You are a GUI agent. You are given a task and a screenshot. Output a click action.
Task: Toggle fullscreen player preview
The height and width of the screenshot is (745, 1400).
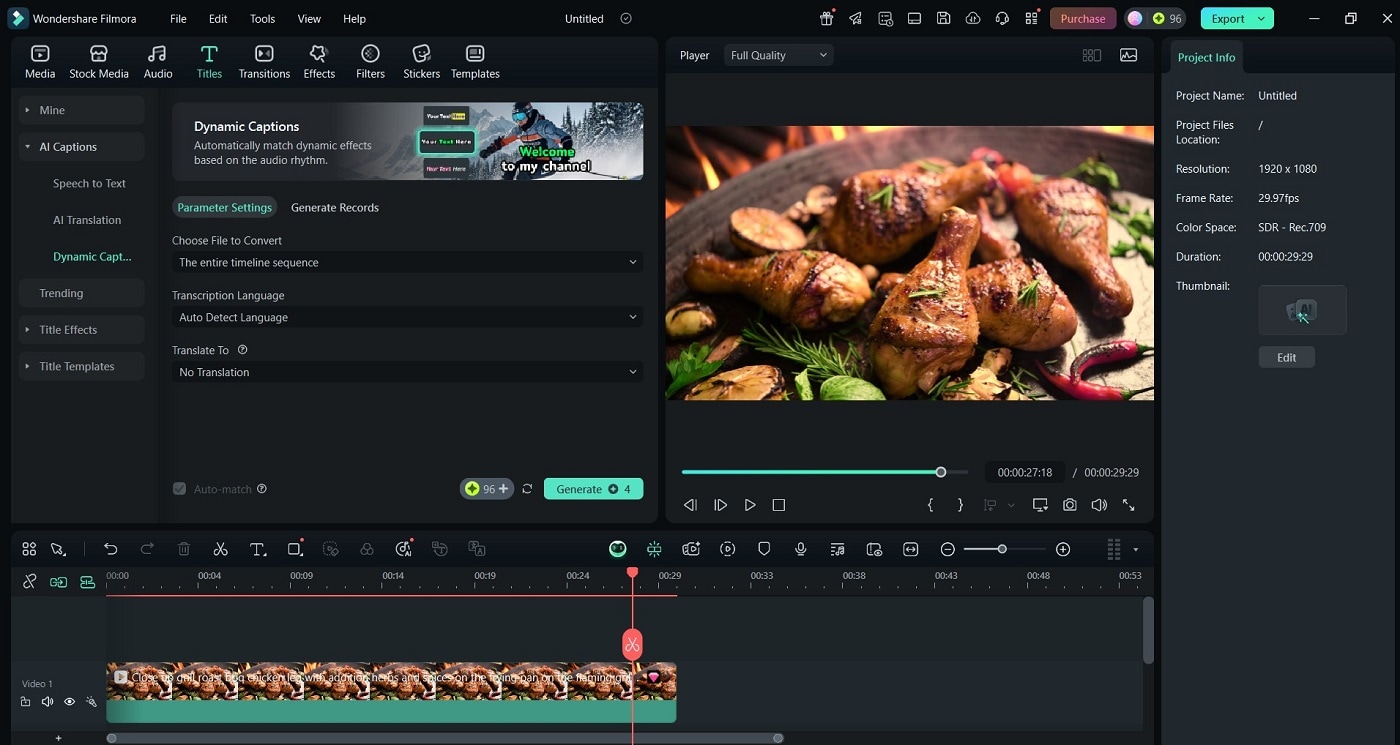[x=1129, y=505]
